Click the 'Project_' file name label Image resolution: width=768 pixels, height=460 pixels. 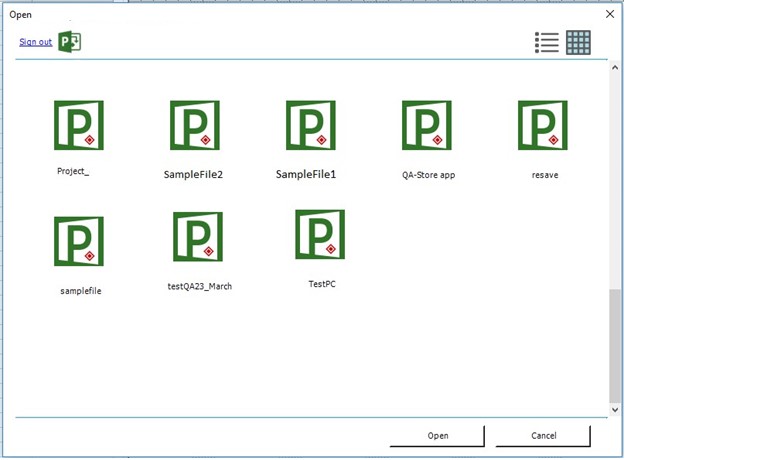73,171
